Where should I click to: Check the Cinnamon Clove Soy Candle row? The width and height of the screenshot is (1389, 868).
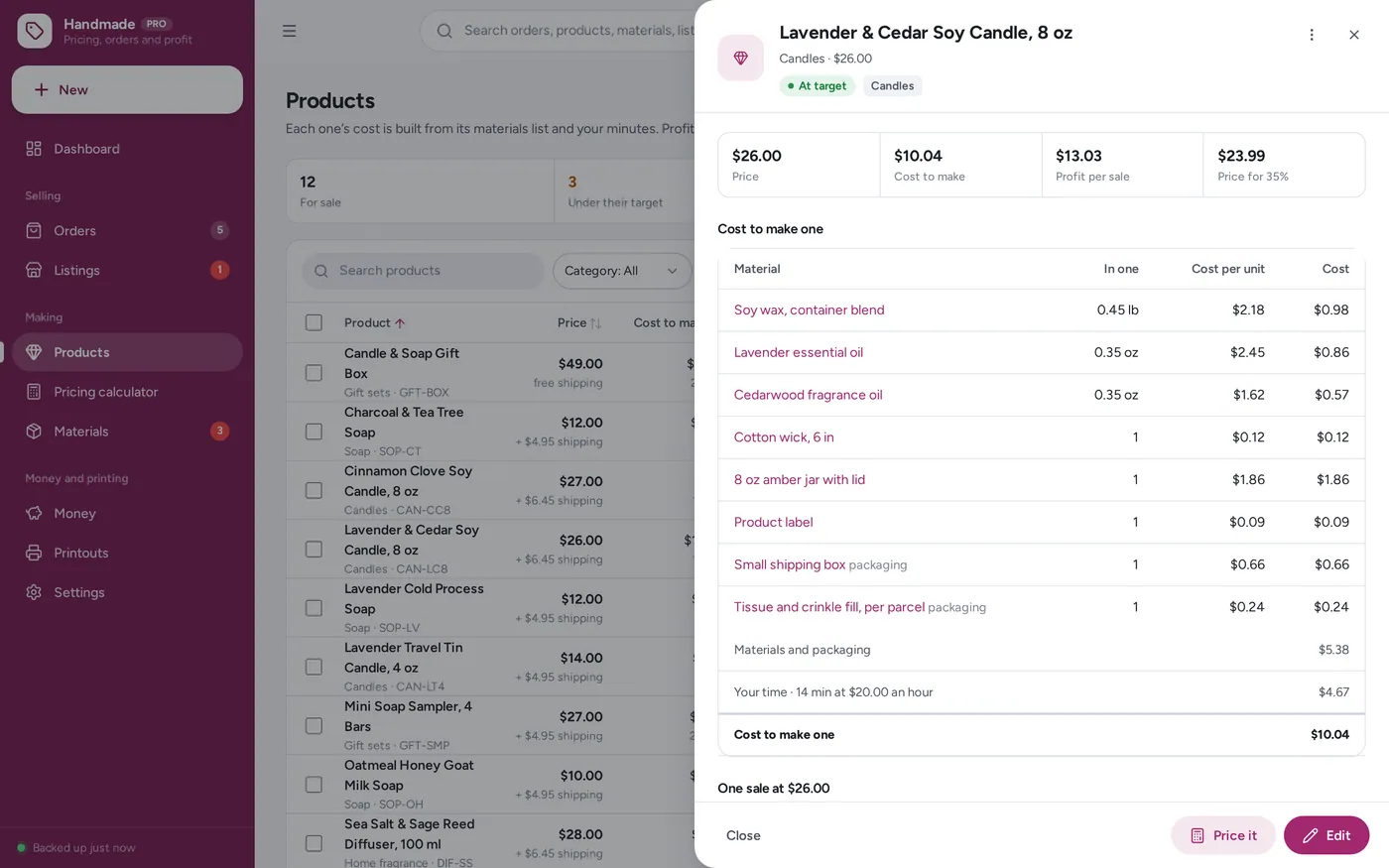pos(314,490)
